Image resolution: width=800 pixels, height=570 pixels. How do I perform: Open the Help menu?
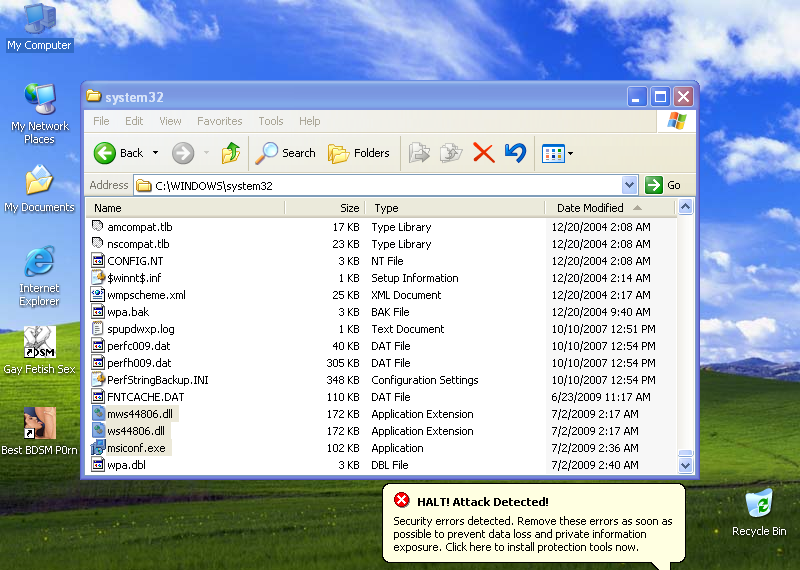pyautogui.click(x=309, y=121)
